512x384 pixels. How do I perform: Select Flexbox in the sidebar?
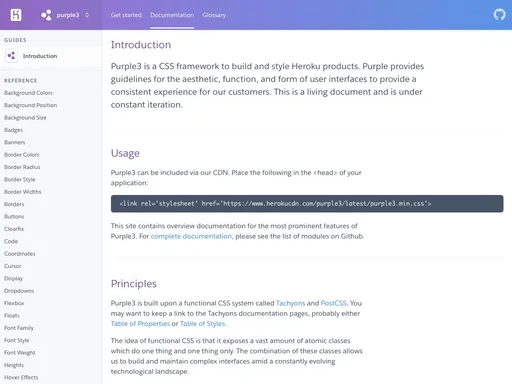[14, 303]
